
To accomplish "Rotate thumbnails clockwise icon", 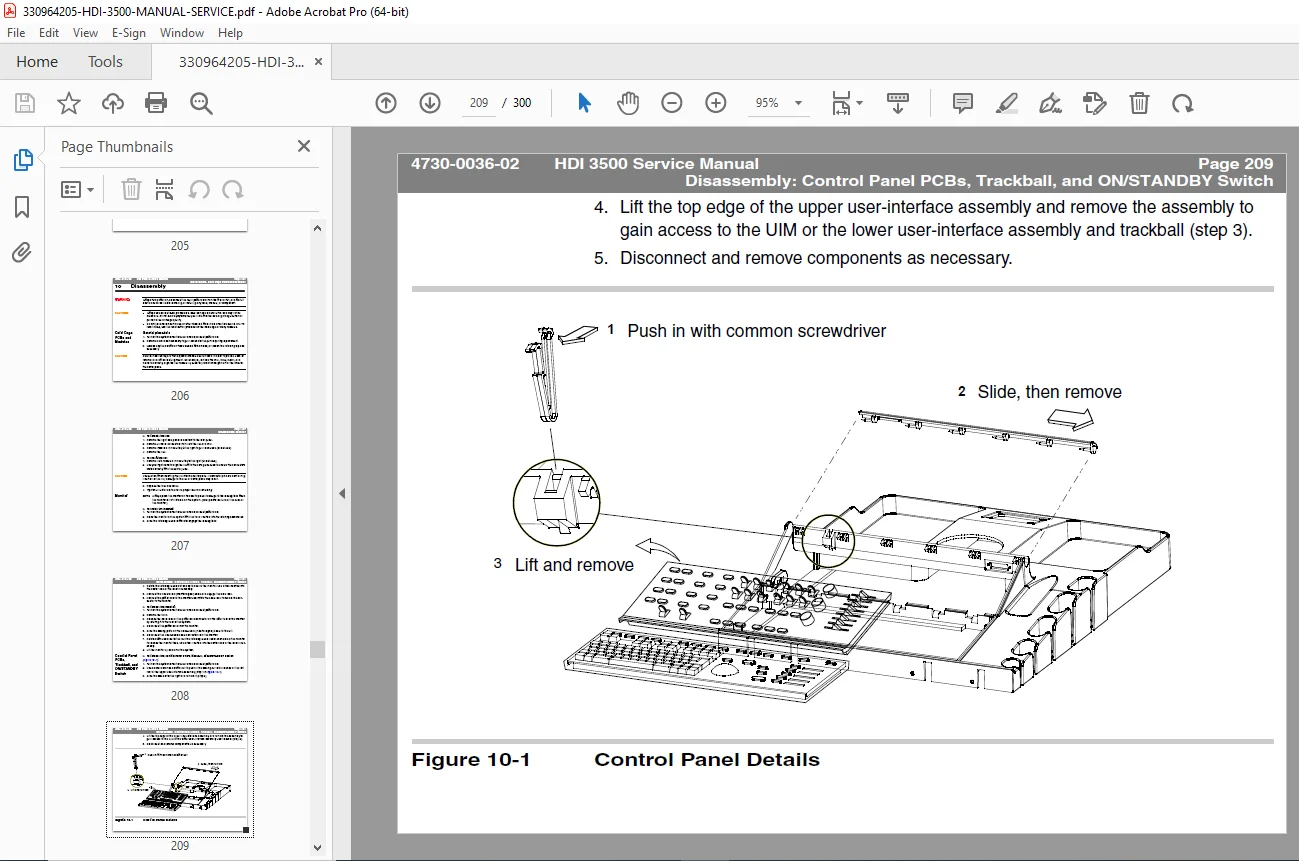I will pos(233,189).
